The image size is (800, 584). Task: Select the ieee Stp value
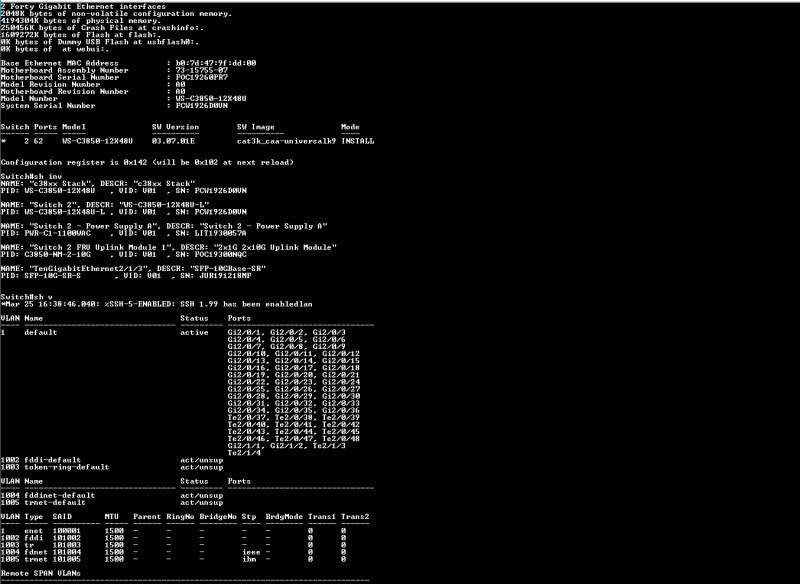[x=251, y=552]
